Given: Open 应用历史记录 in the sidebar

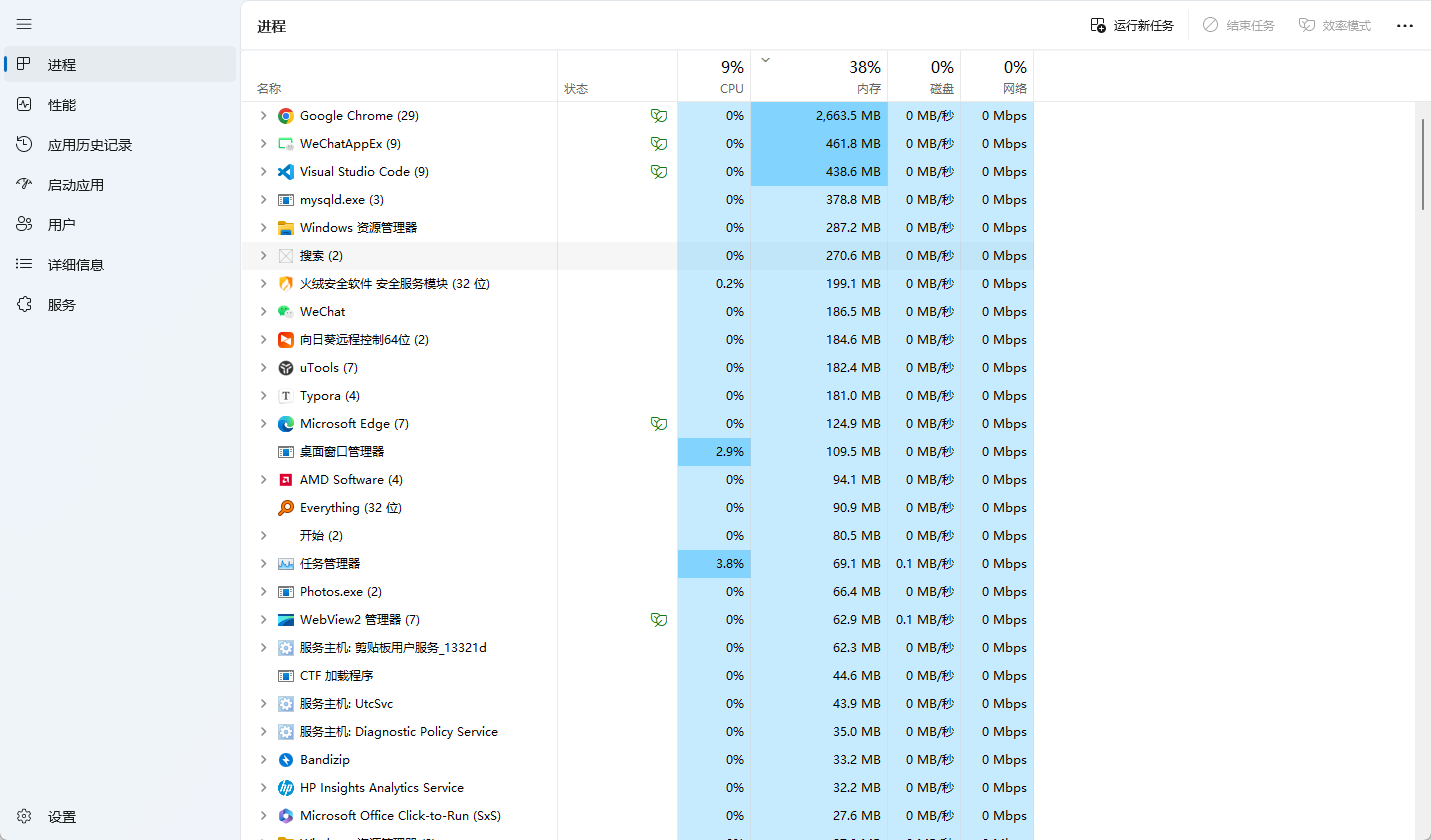Looking at the screenshot, I should [x=120, y=145].
